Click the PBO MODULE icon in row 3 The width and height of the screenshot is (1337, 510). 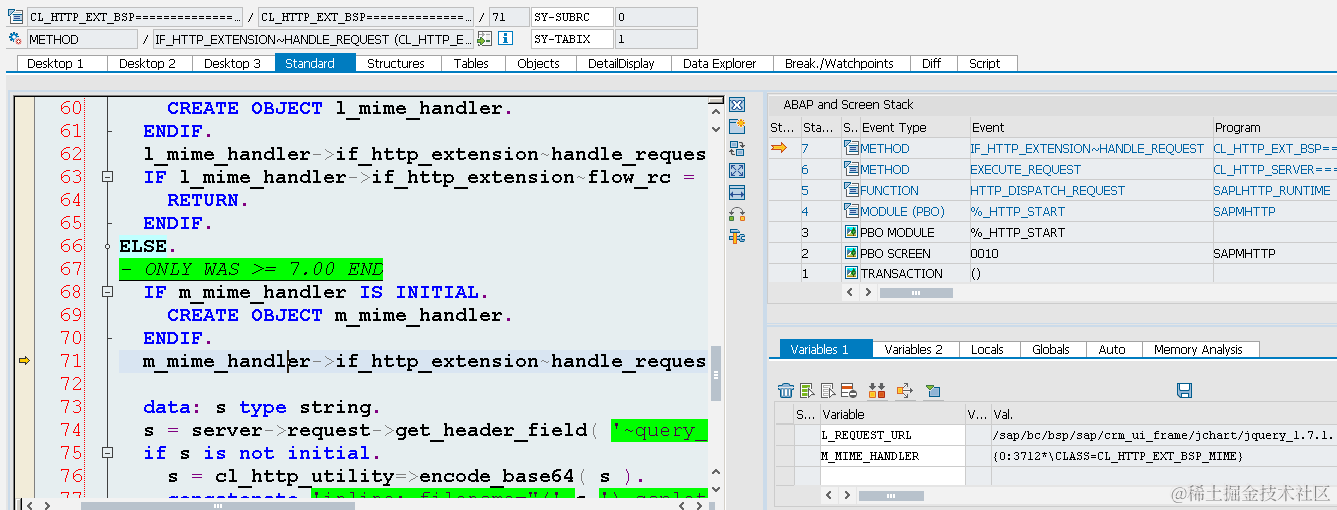click(x=851, y=232)
